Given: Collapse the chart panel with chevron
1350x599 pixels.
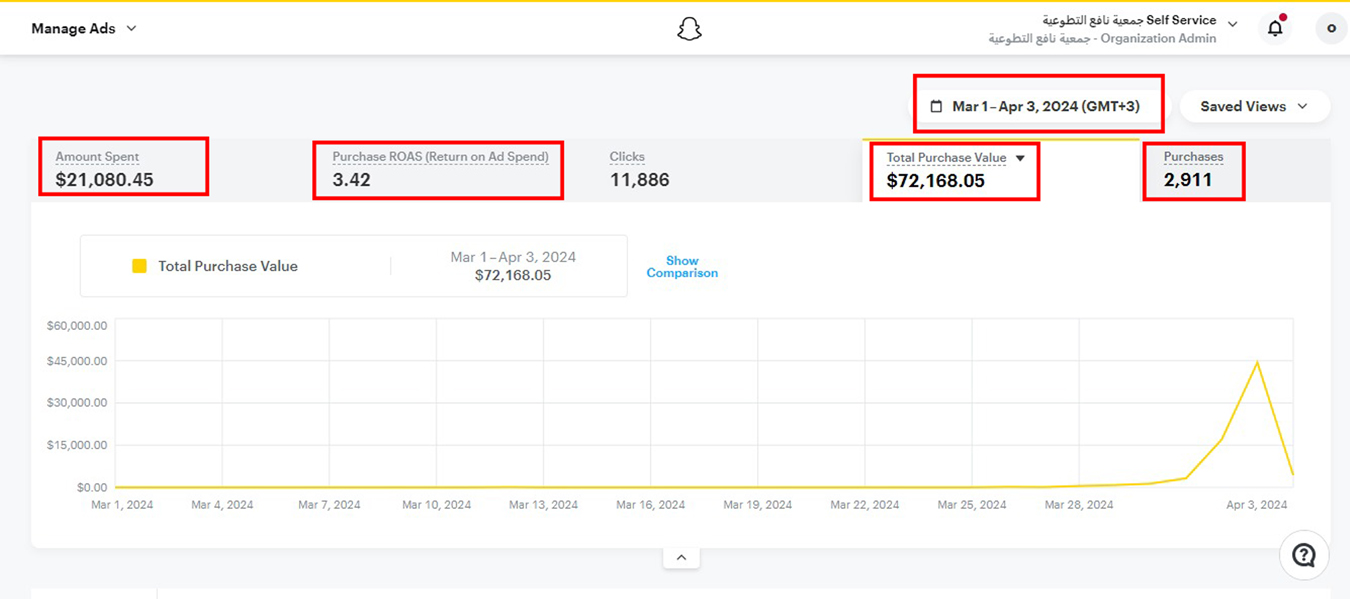Looking at the screenshot, I should [x=681, y=558].
